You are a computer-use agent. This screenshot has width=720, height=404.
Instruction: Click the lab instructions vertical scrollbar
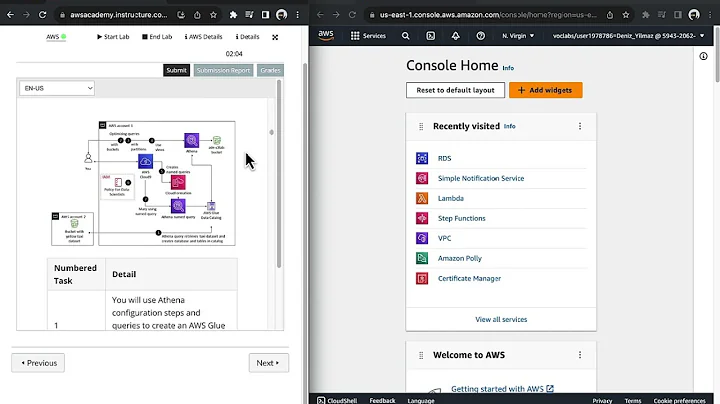pos(279,174)
